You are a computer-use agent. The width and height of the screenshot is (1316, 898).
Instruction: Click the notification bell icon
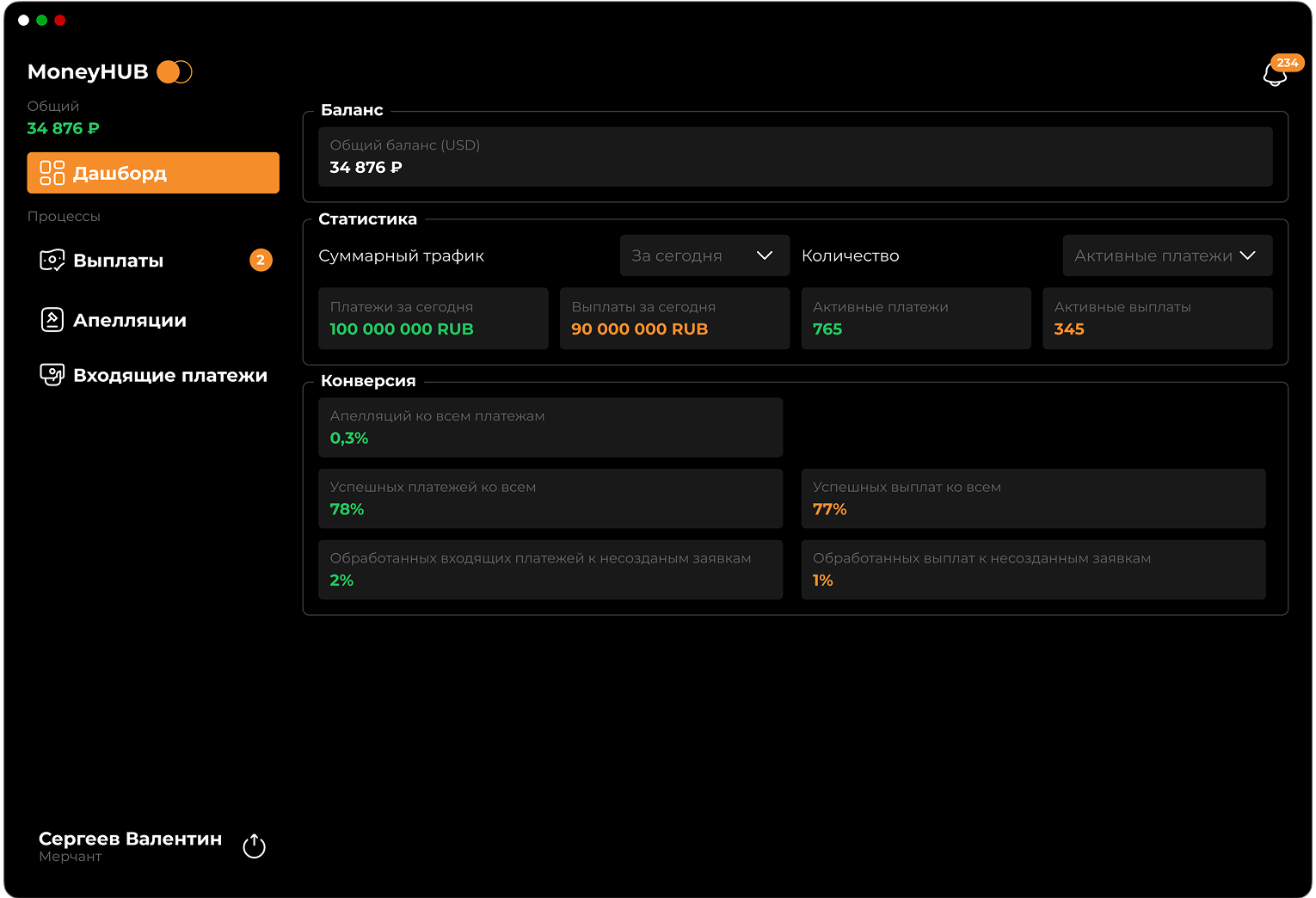[x=1274, y=76]
